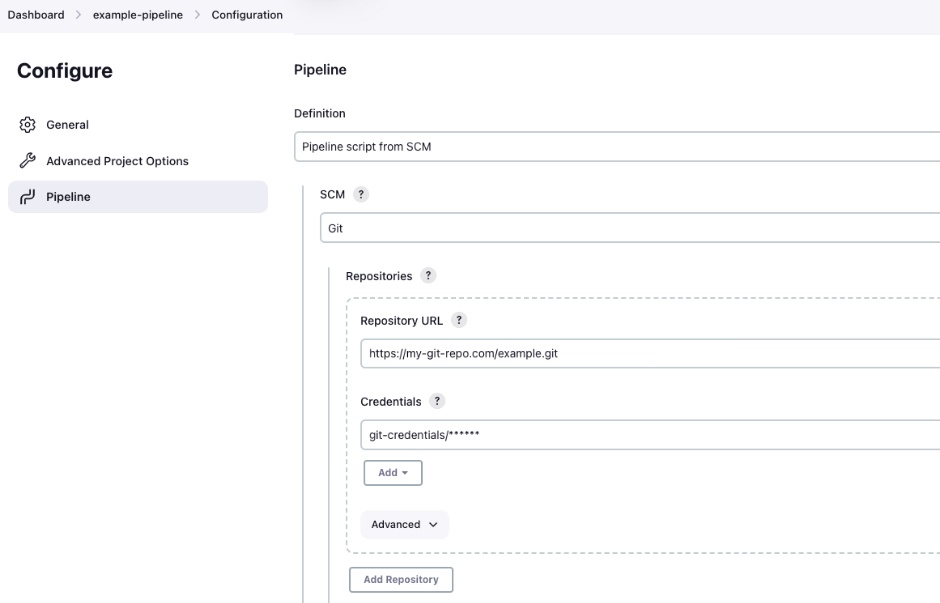
Task: Show help for Credentials field
Action: click(437, 401)
